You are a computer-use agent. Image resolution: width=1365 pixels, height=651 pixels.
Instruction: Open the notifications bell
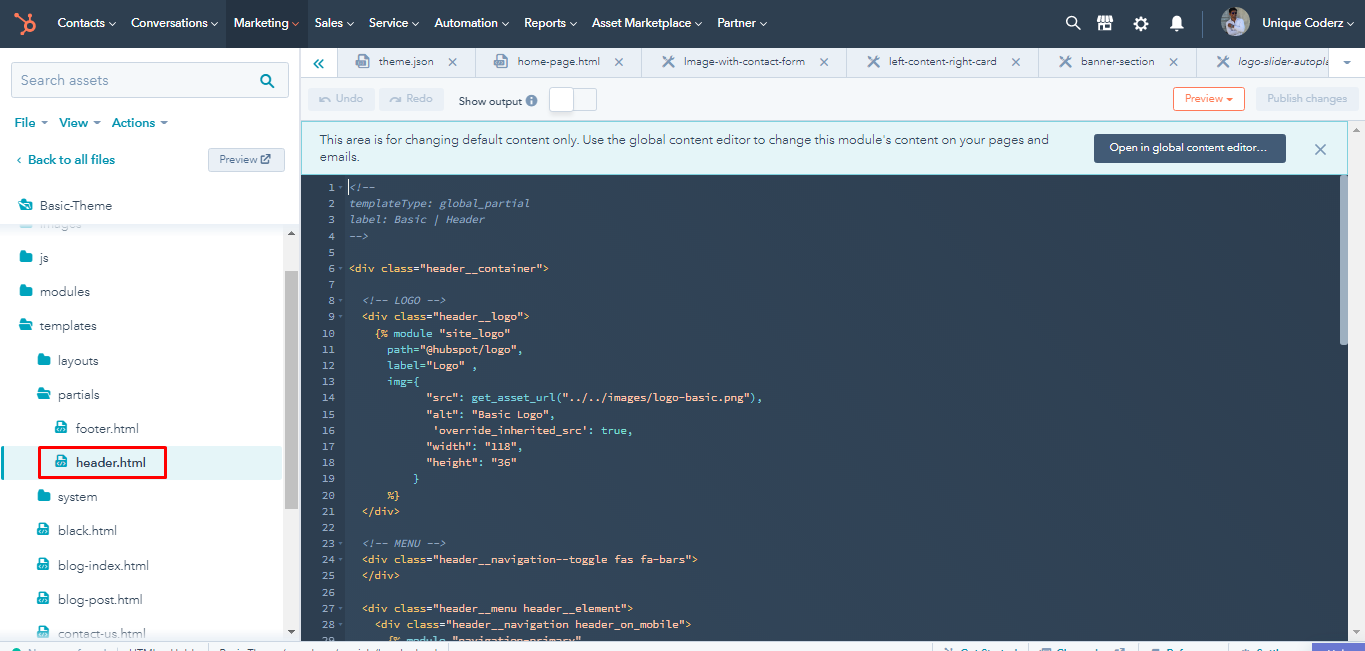[x=1177, y=23]
